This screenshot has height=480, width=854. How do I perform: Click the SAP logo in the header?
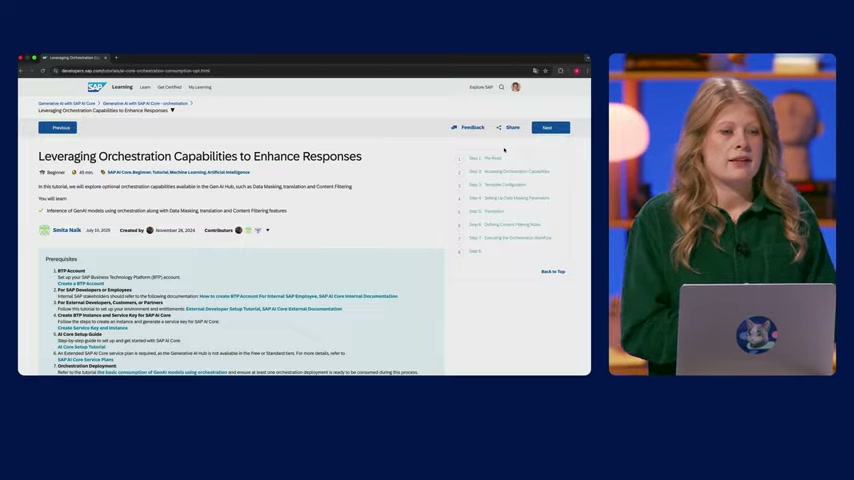(97, 87)
